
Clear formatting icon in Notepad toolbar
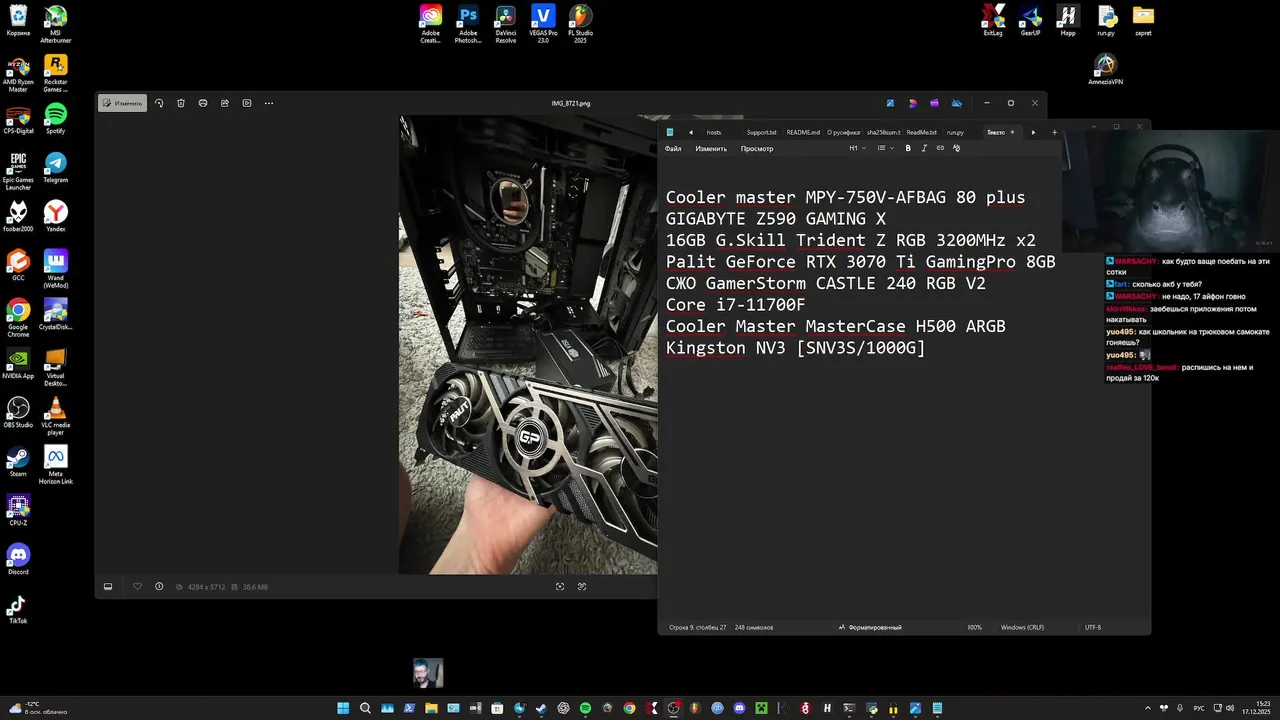[956, 148]
